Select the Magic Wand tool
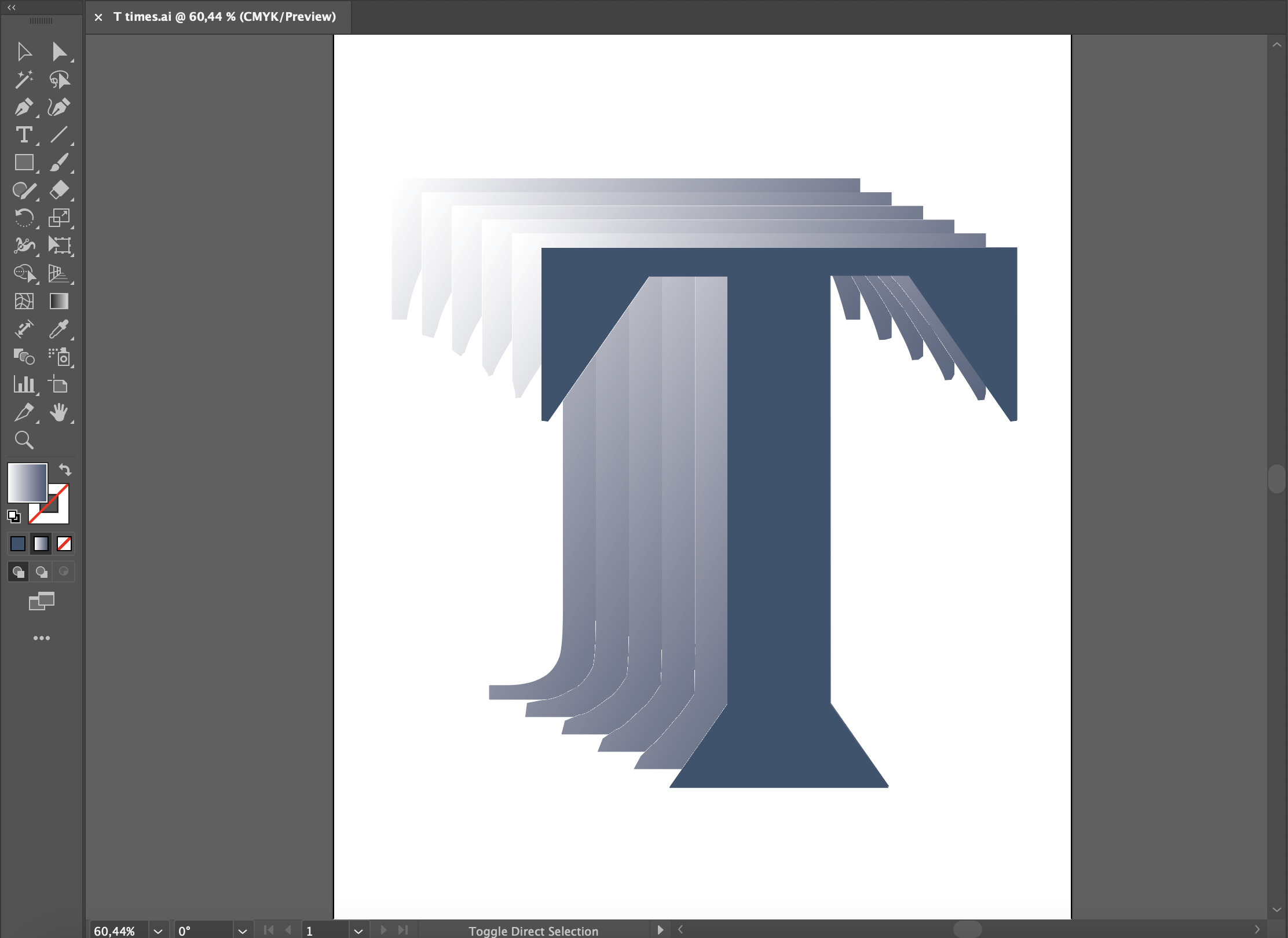1288x938 pixels. tap(24, 79)
